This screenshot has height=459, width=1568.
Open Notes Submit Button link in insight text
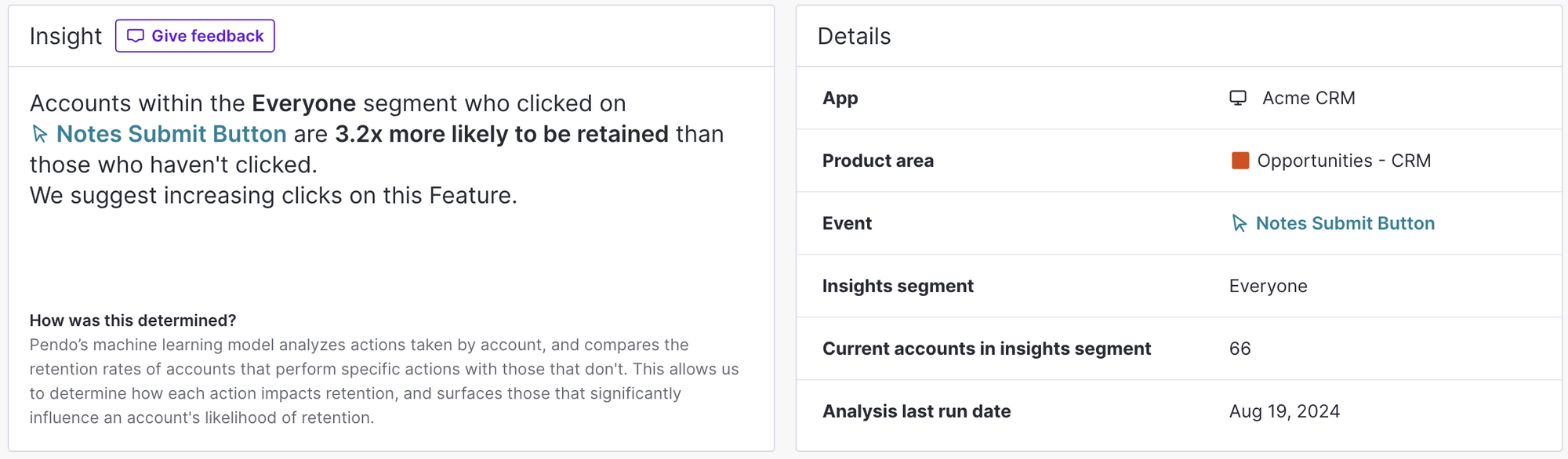[x=171, y=134]
